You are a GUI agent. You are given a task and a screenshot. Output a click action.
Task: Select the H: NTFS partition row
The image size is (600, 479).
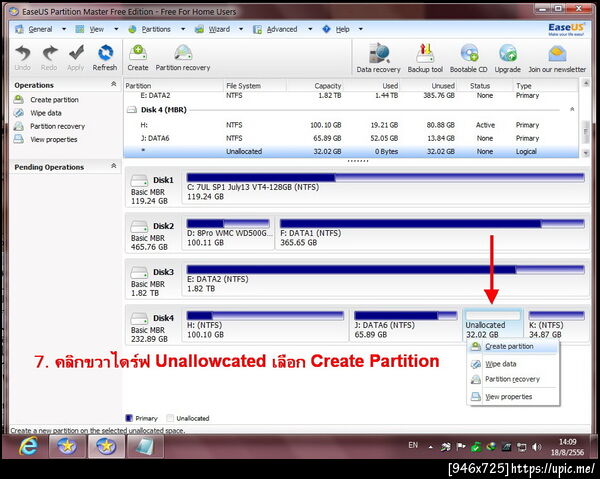pyautogui.click(x=351, y=125)
